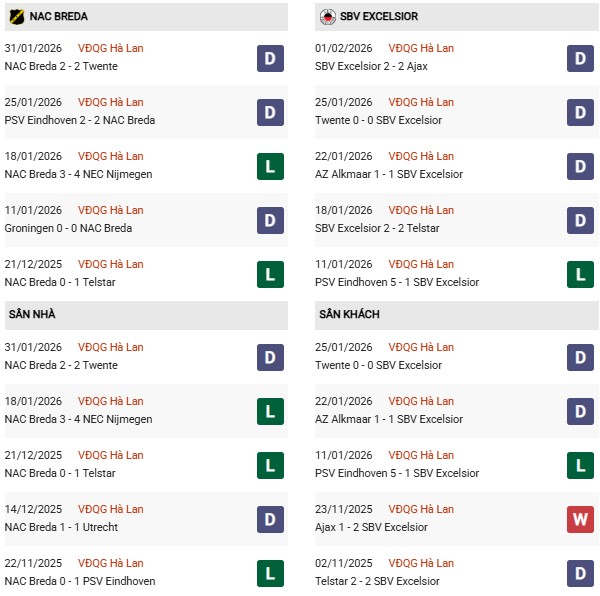The height and width of the screenshot is (596, 600).
Task: Click D badge beside Groningen 0-0 NAC Breda
Action: pos(270,220)
